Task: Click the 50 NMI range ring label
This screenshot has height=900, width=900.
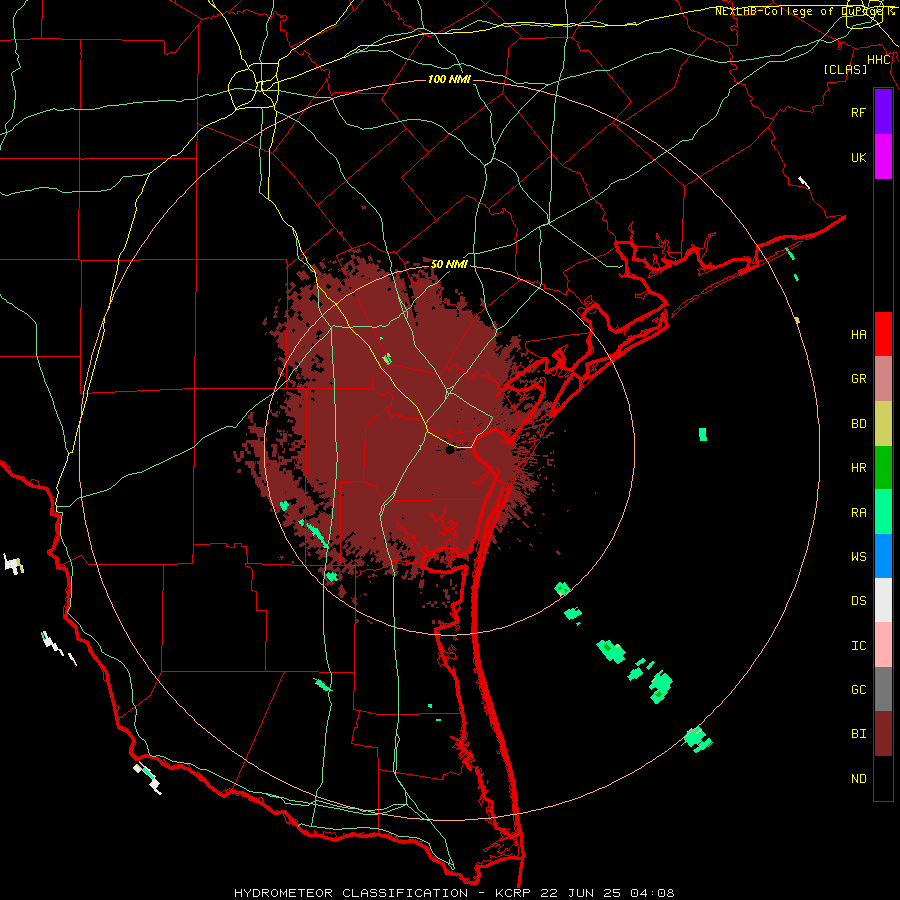Action: pyautogui.click(x=449, y=264)
